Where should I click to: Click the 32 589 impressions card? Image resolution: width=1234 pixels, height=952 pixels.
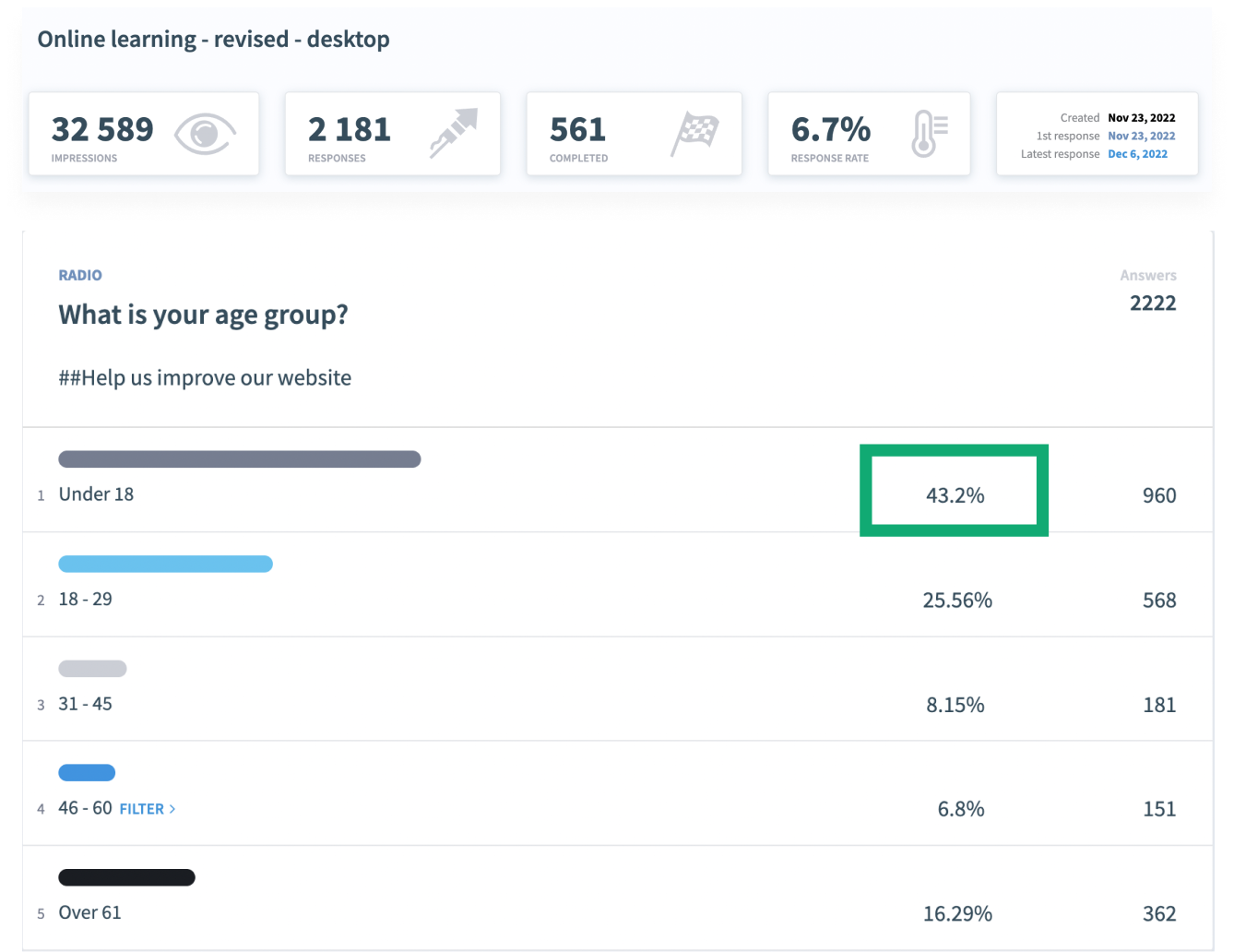click(144, 134)
